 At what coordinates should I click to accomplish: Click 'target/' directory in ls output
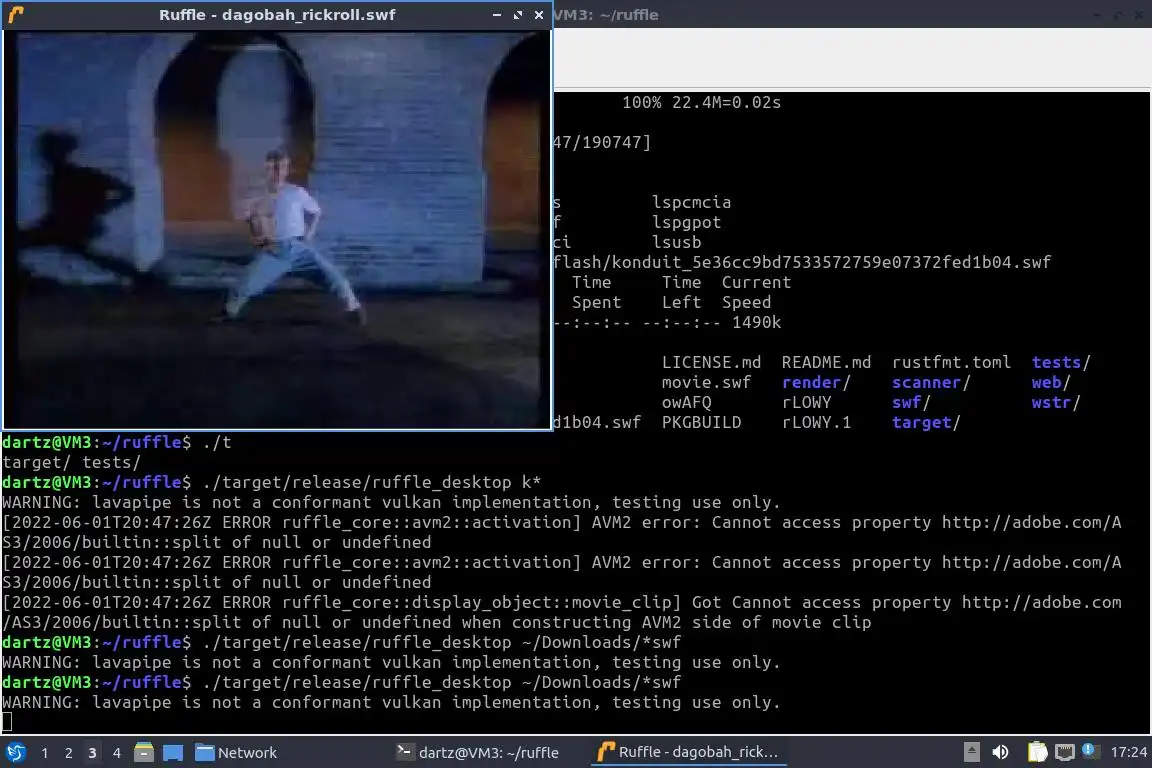pyautogui.click(x=926, y=423)
